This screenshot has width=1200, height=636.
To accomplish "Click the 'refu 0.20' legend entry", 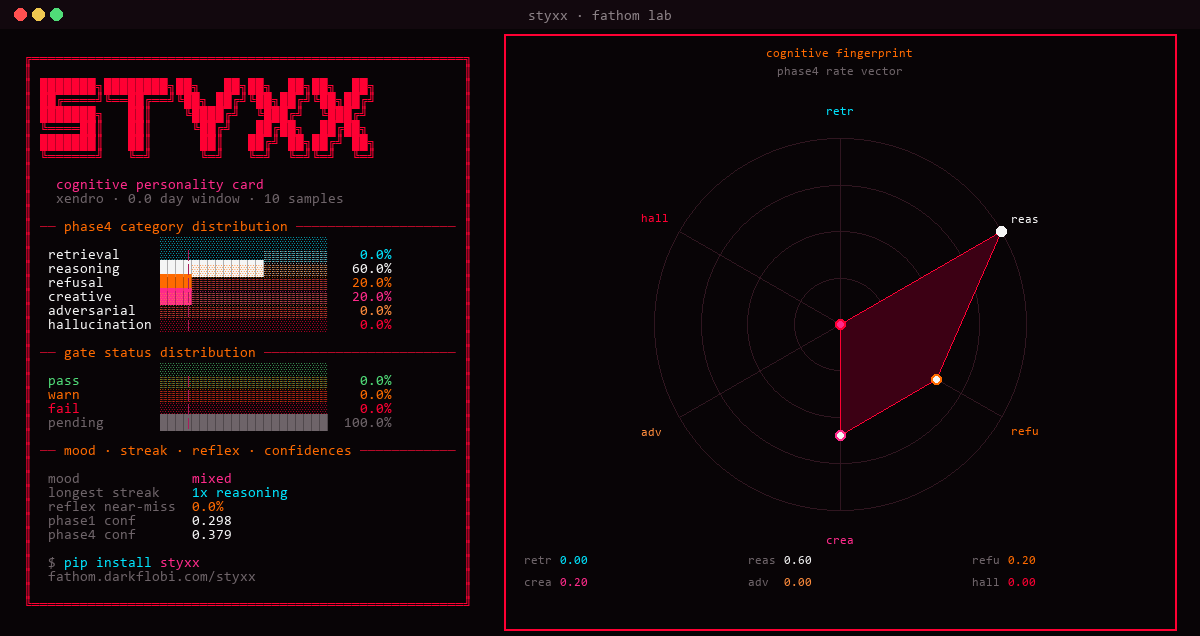I will tap(1004, 560).
